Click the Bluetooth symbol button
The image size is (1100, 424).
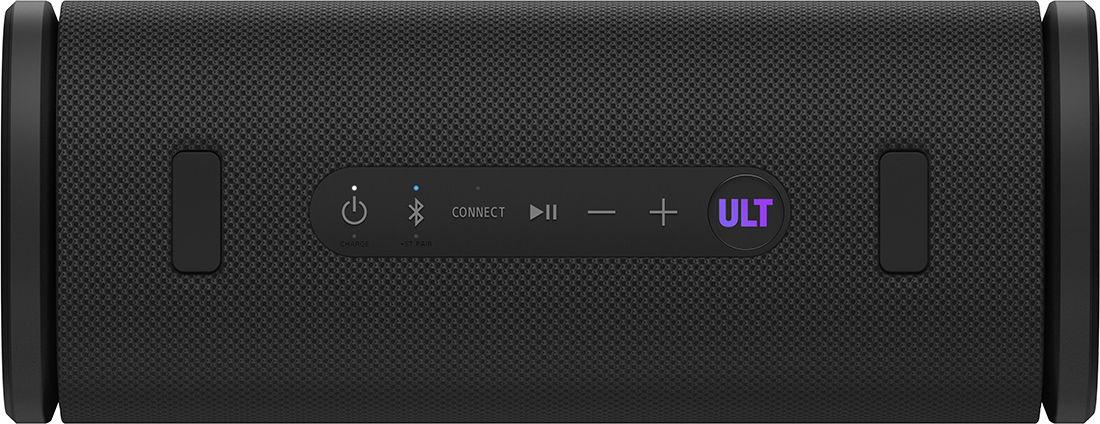click(416, 211)
